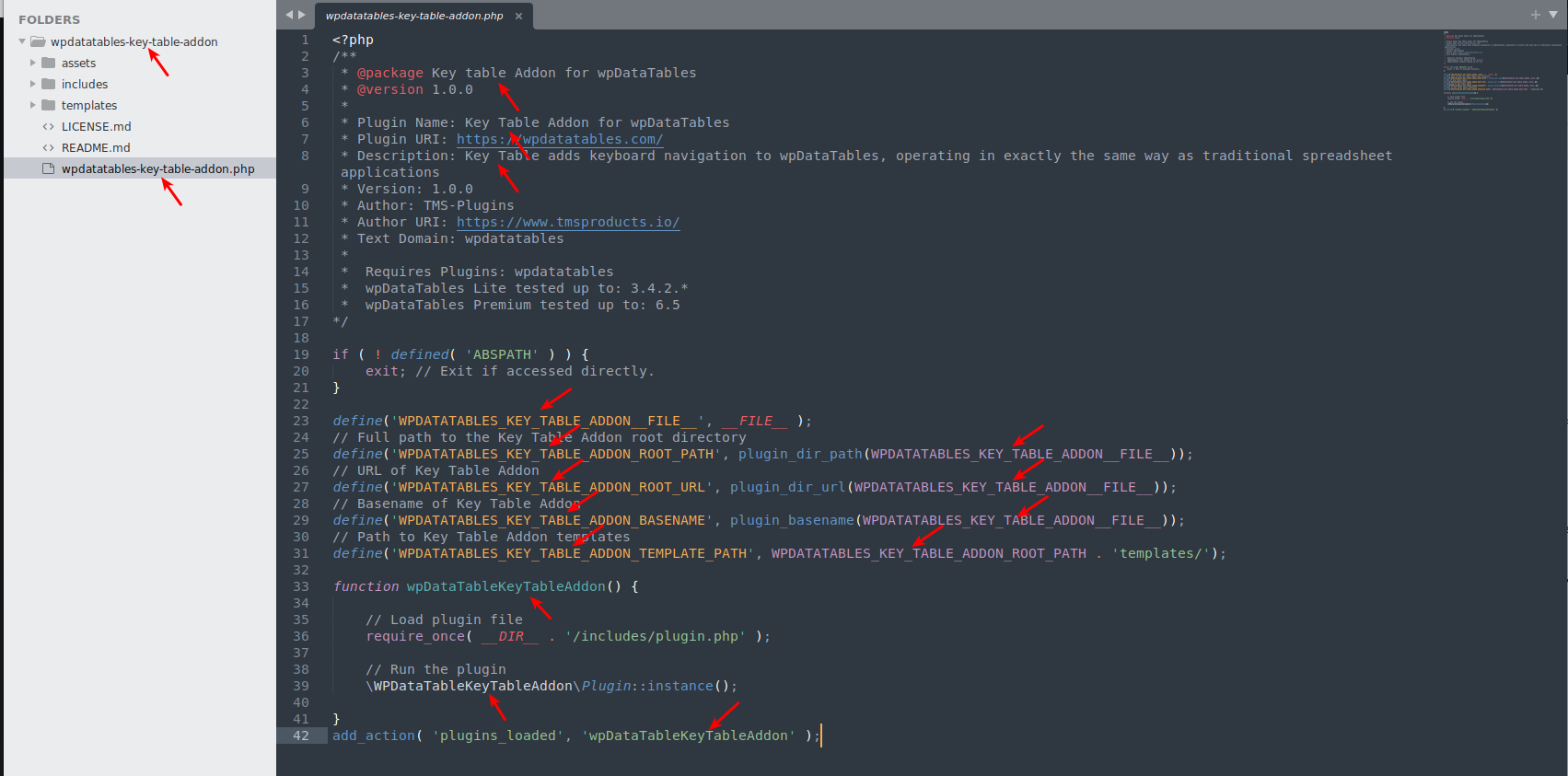Click the root folder open icon
1568x776 pixels.
coord(38,41)
